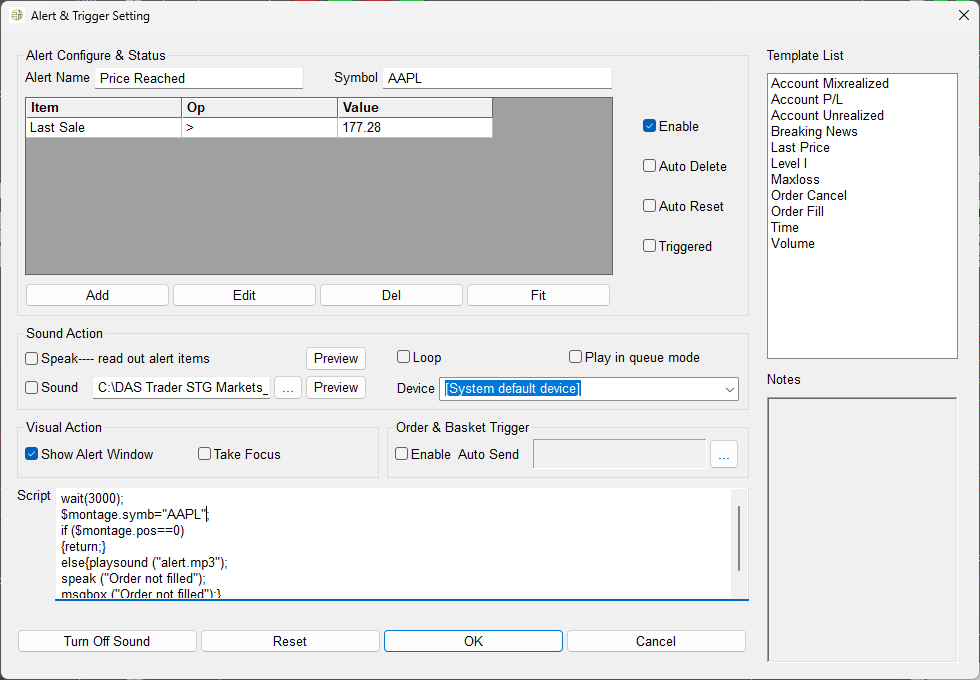Select Maxloss template
The image size is (980, 680).
tap(795, 179)
